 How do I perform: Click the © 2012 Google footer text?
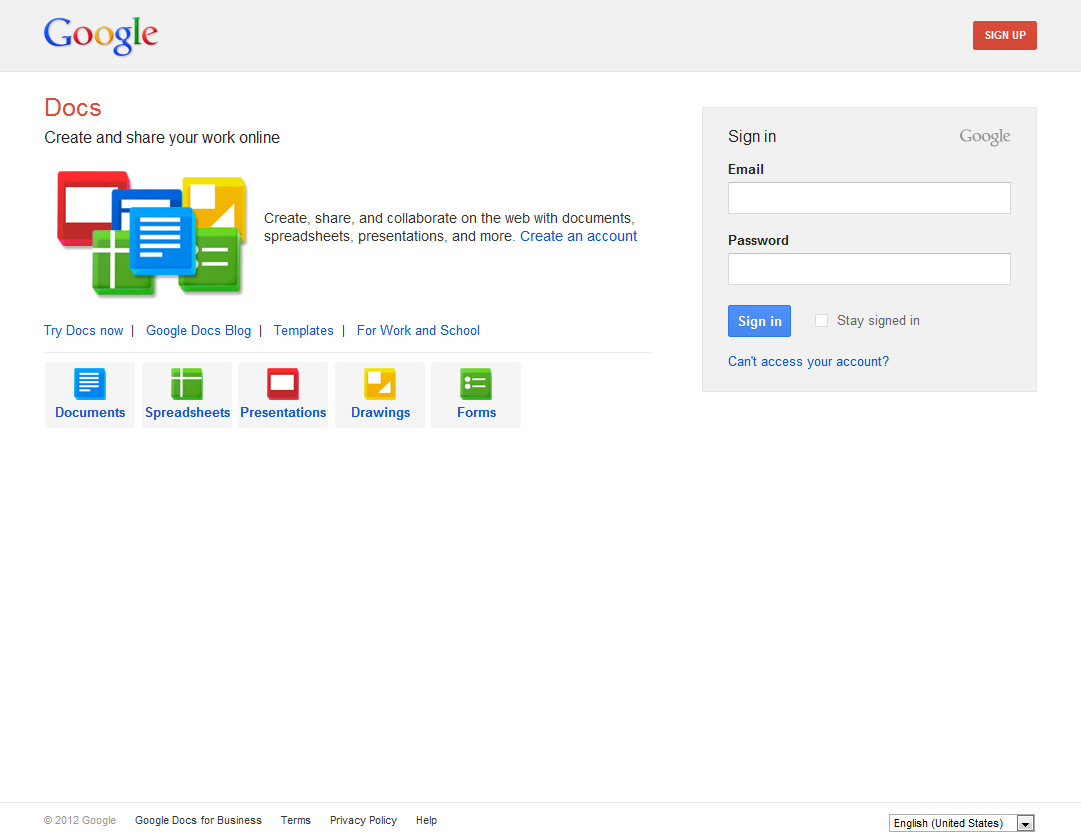coord(80,820)
